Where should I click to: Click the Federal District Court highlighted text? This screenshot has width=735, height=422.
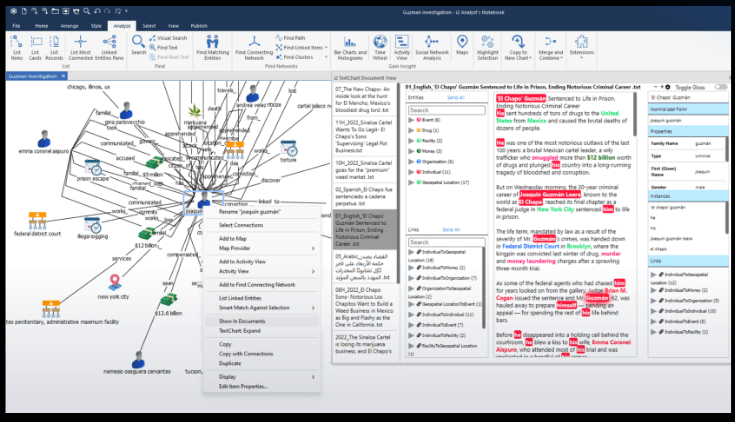531,246
